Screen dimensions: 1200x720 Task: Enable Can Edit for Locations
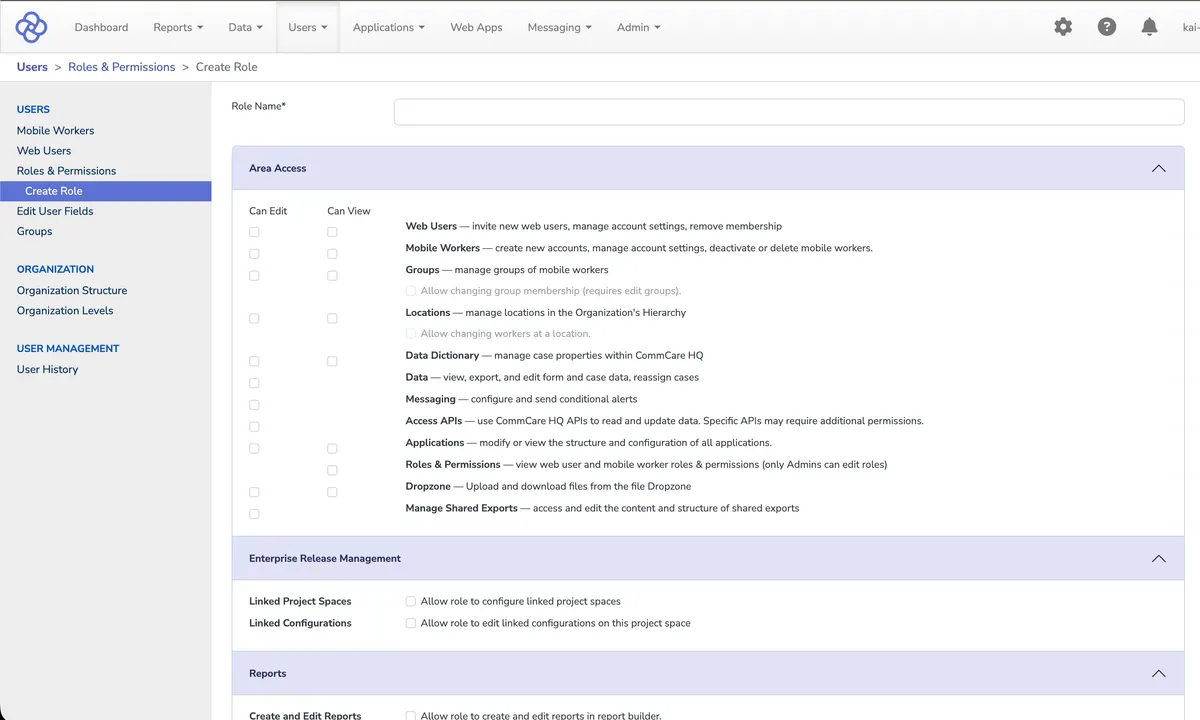tap(254, 318)
